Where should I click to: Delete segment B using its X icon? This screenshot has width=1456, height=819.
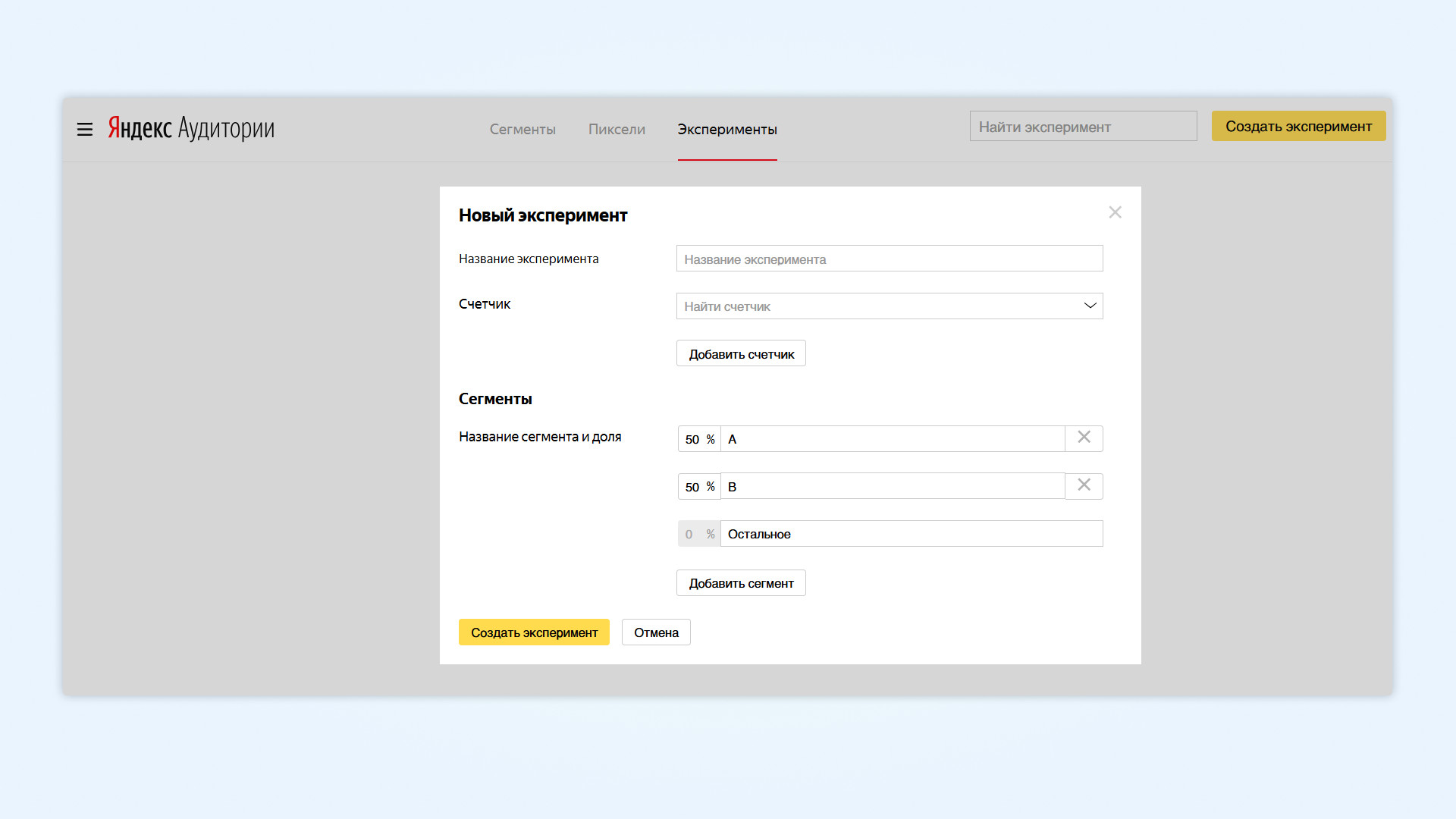(1084, 485)
